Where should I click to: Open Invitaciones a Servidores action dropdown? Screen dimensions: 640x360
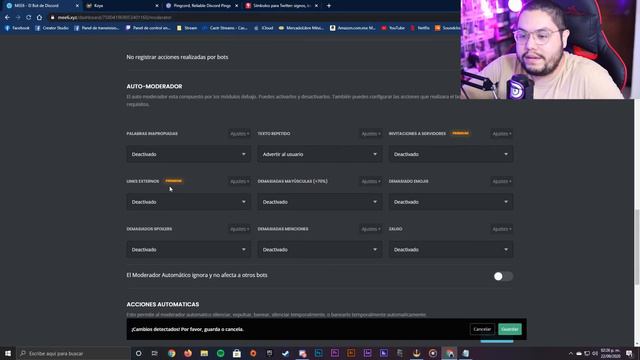click(x=451, y=154)
